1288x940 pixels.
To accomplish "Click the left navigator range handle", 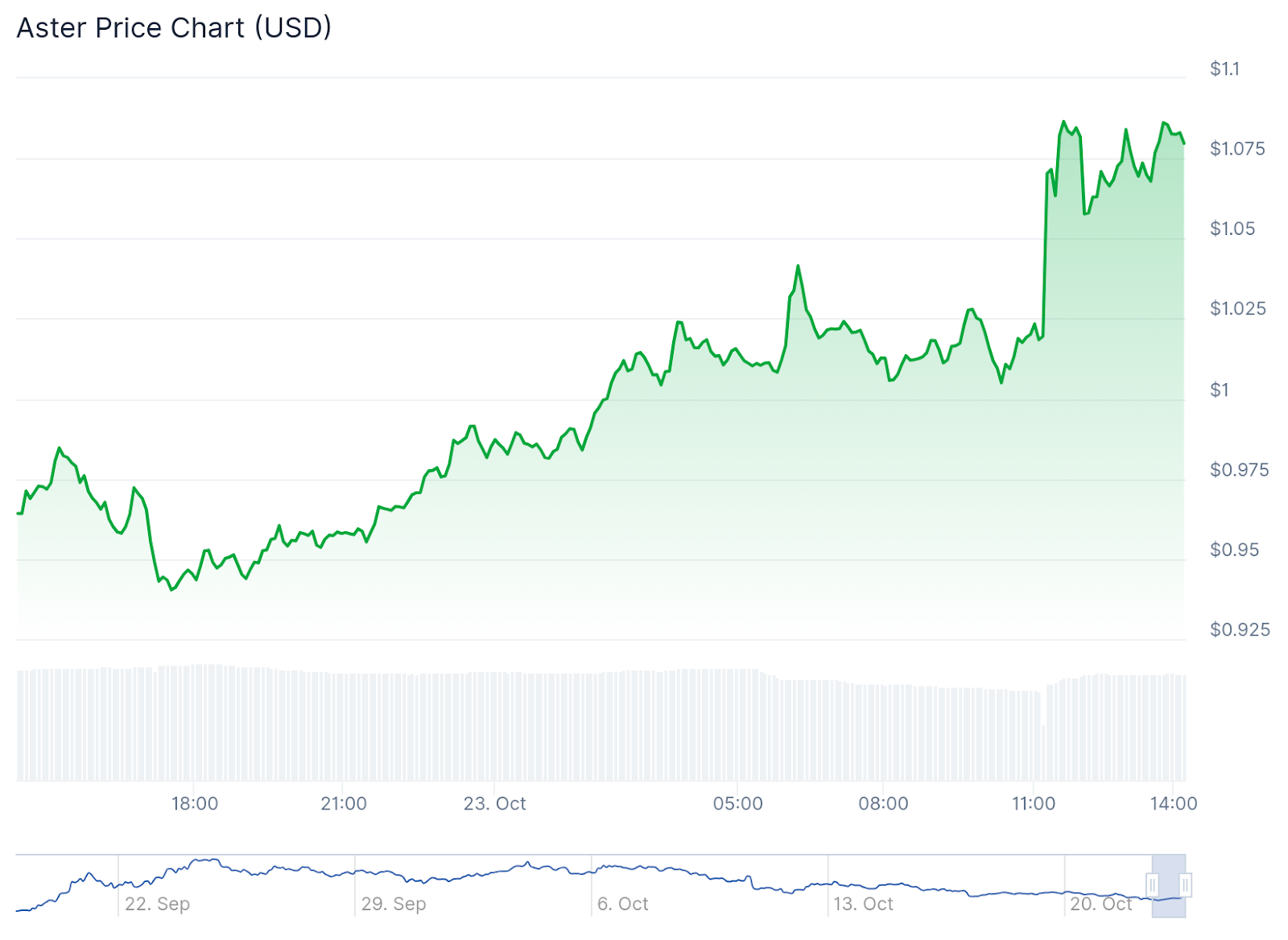I will [1152, 885].
